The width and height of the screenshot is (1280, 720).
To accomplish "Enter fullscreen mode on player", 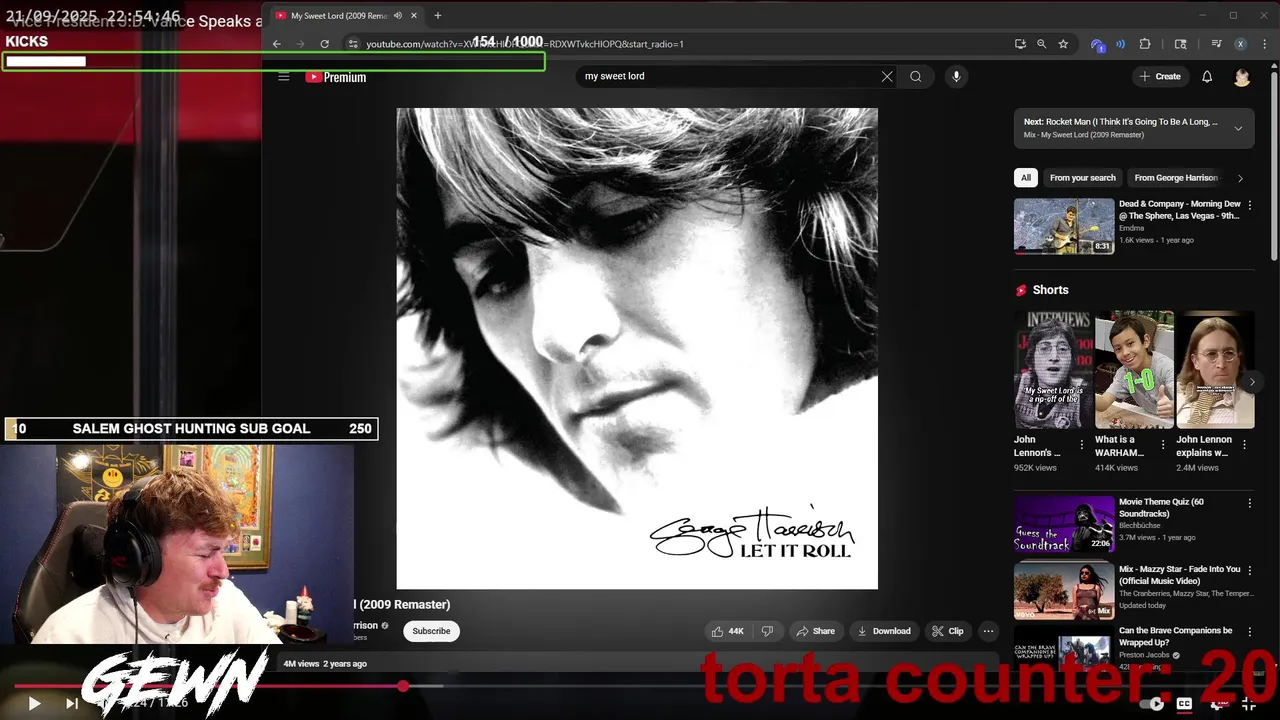I will click(x=1248, y=703).
